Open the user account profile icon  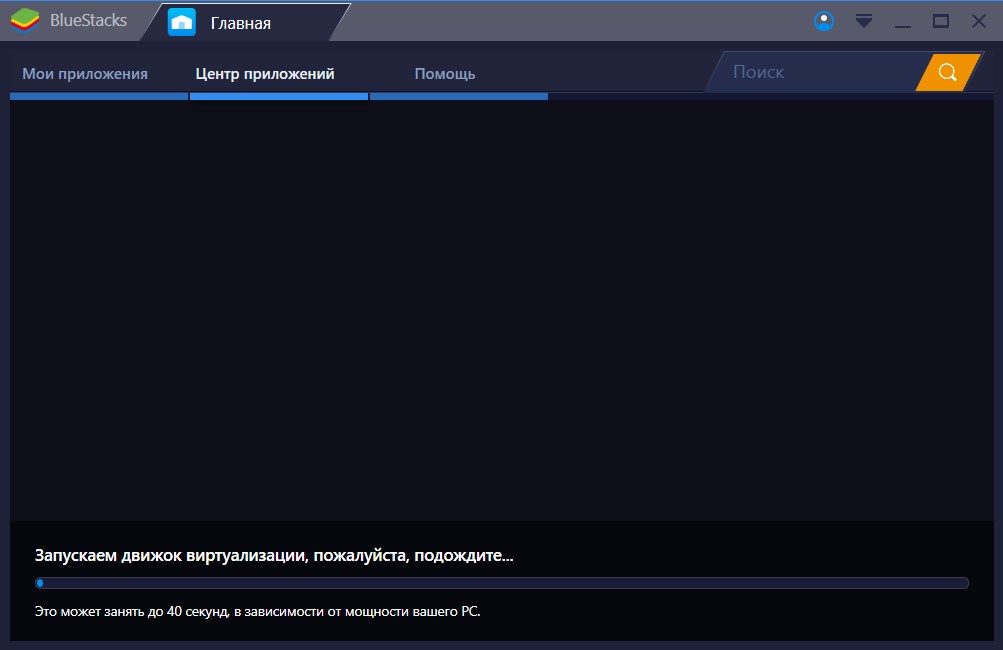pyautogui.click(x=824, y=21)
